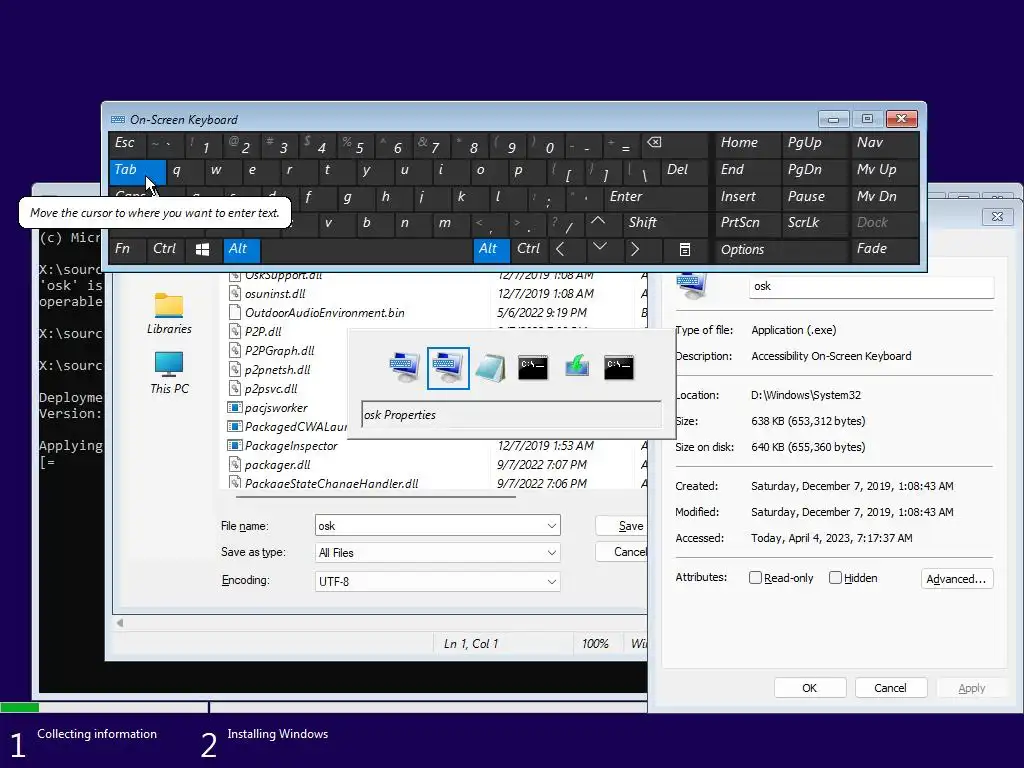This screenshot has width=1024, height=768.
Task: Click the Esc key
Action: pyautogui.click(x=127, y=145)
